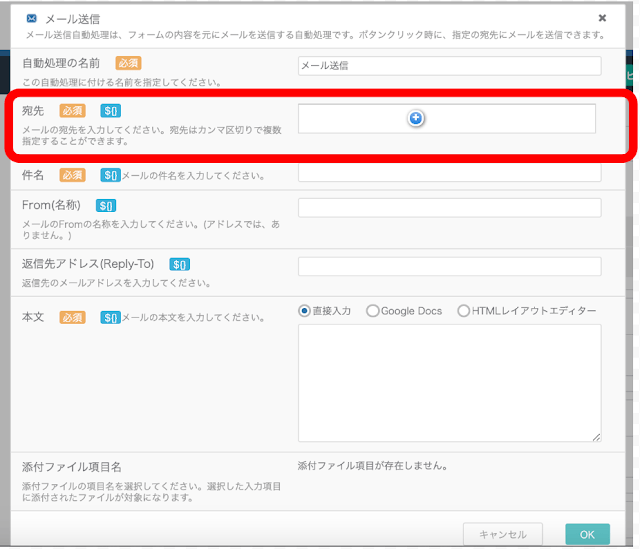Click the mail icon in the dialog title
Image resolution: width=640 pixels, height=549 pixels.
point(31,18)
